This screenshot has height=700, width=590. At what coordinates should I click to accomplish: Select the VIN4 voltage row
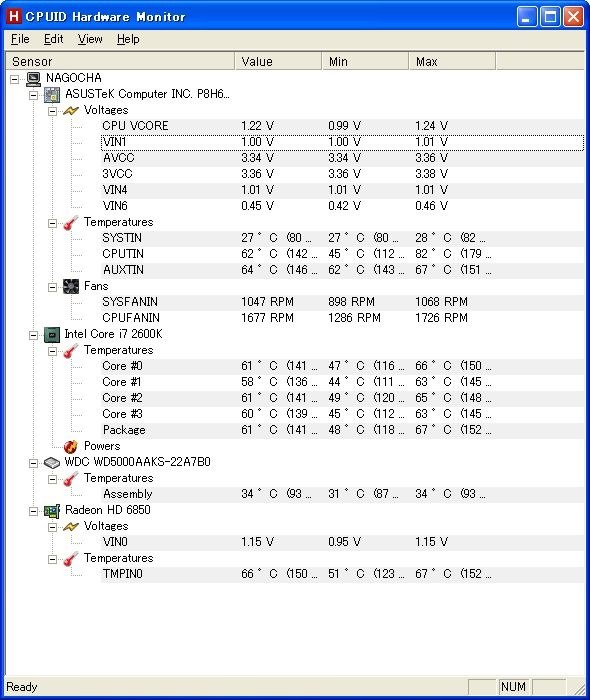(x=343, y=190)
